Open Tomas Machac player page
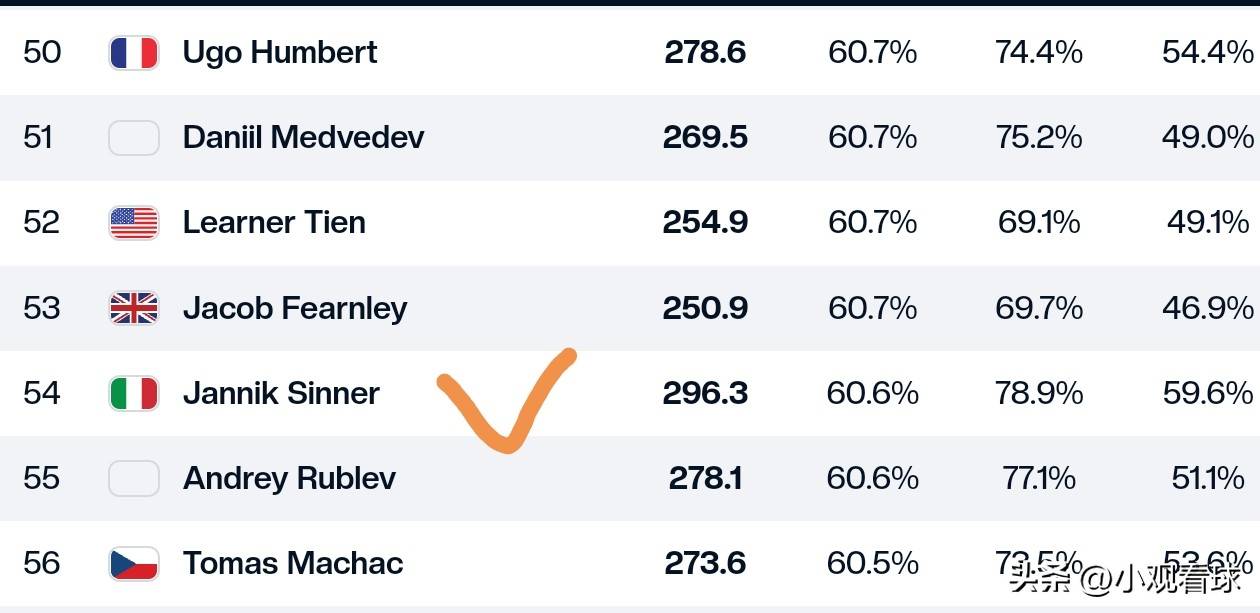This screenshot has width=1260, height=613. point(293,563)
